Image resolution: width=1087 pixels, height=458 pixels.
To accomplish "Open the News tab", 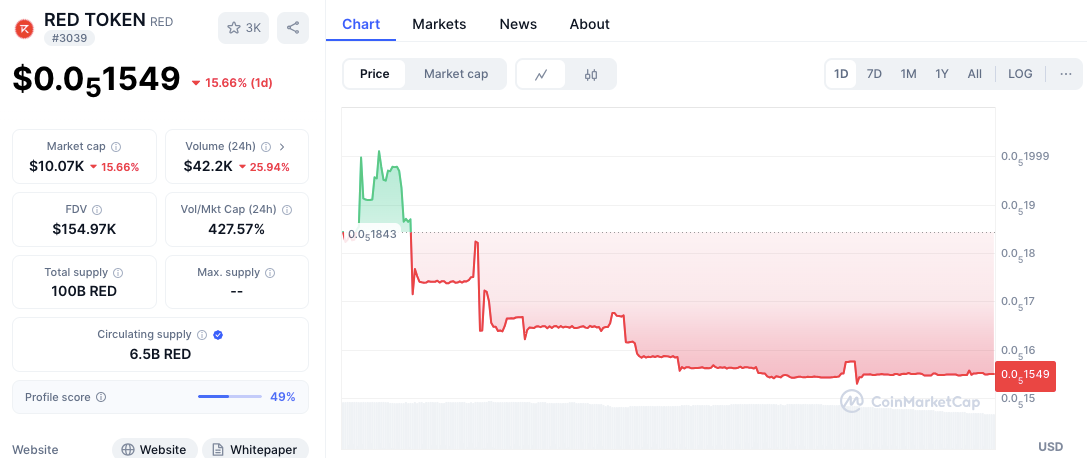I will [518, 24].
